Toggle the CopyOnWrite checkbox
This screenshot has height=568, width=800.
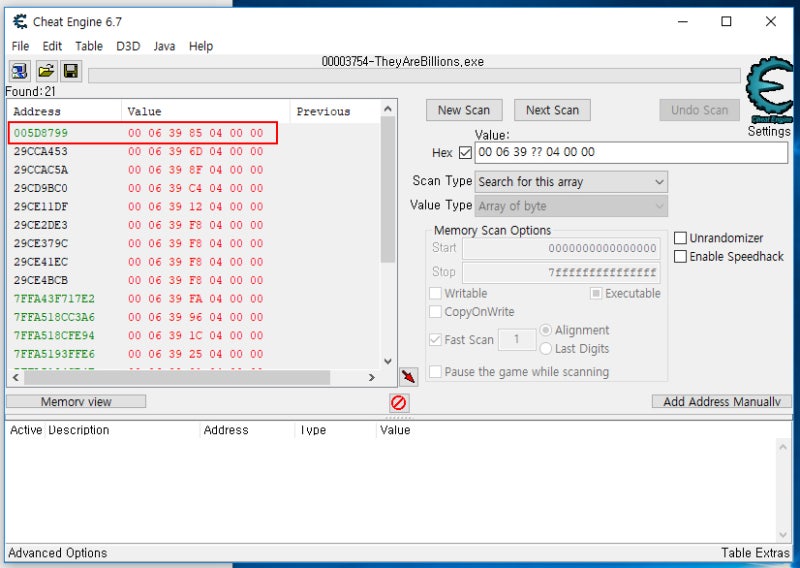435,311
